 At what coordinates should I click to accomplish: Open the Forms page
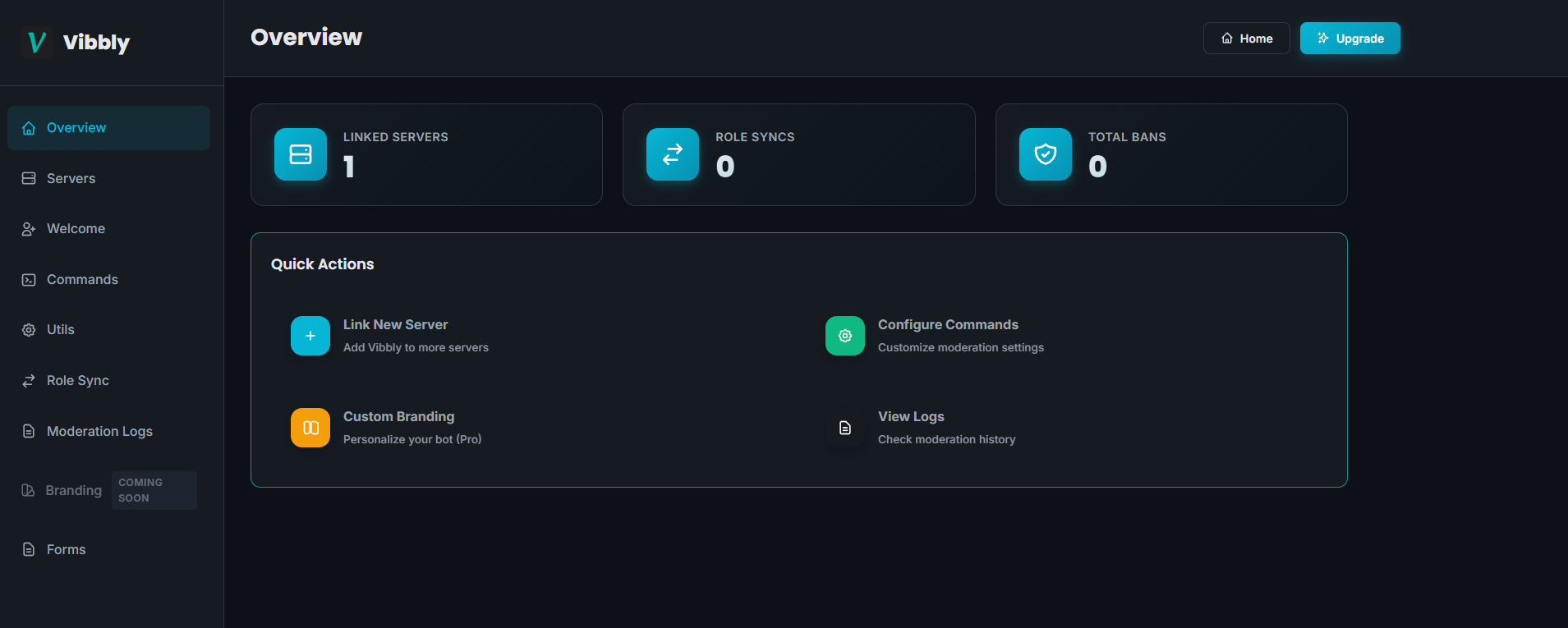point(66,550)
